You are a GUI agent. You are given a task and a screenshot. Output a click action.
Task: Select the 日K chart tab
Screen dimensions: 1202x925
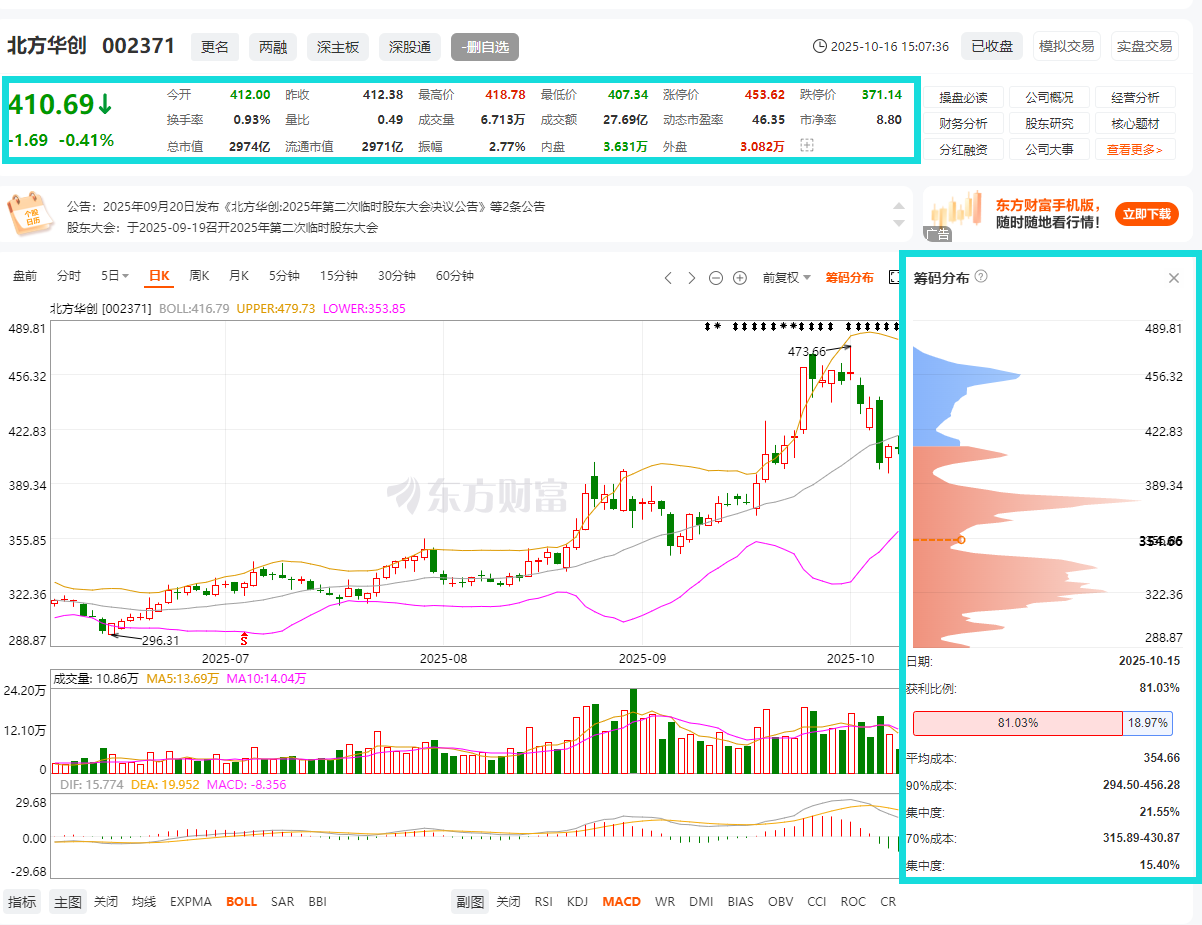click(159, 276)
